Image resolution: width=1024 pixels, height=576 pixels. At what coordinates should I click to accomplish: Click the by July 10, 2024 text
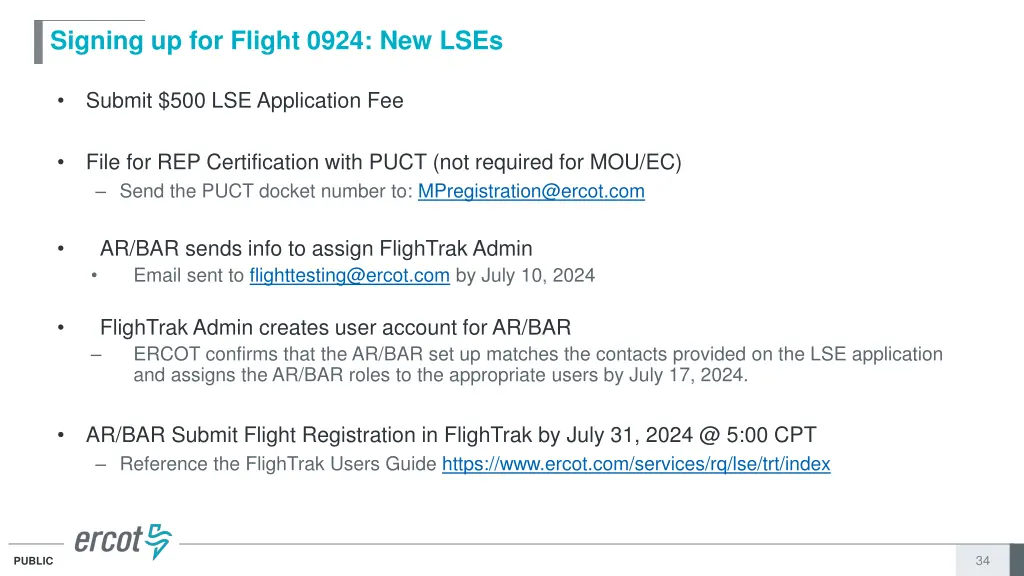525,276
